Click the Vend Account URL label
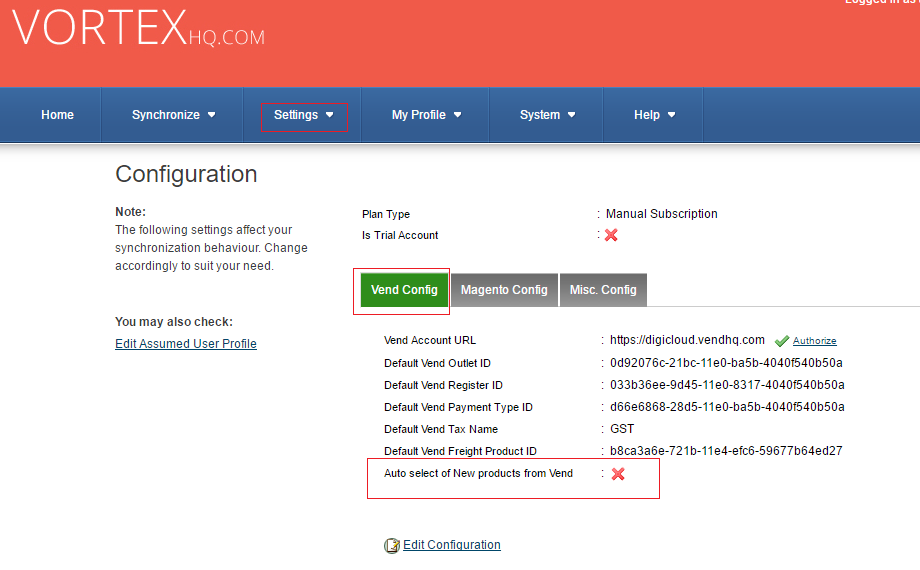This screenshot has width=920, height=570. pos(429,340)
